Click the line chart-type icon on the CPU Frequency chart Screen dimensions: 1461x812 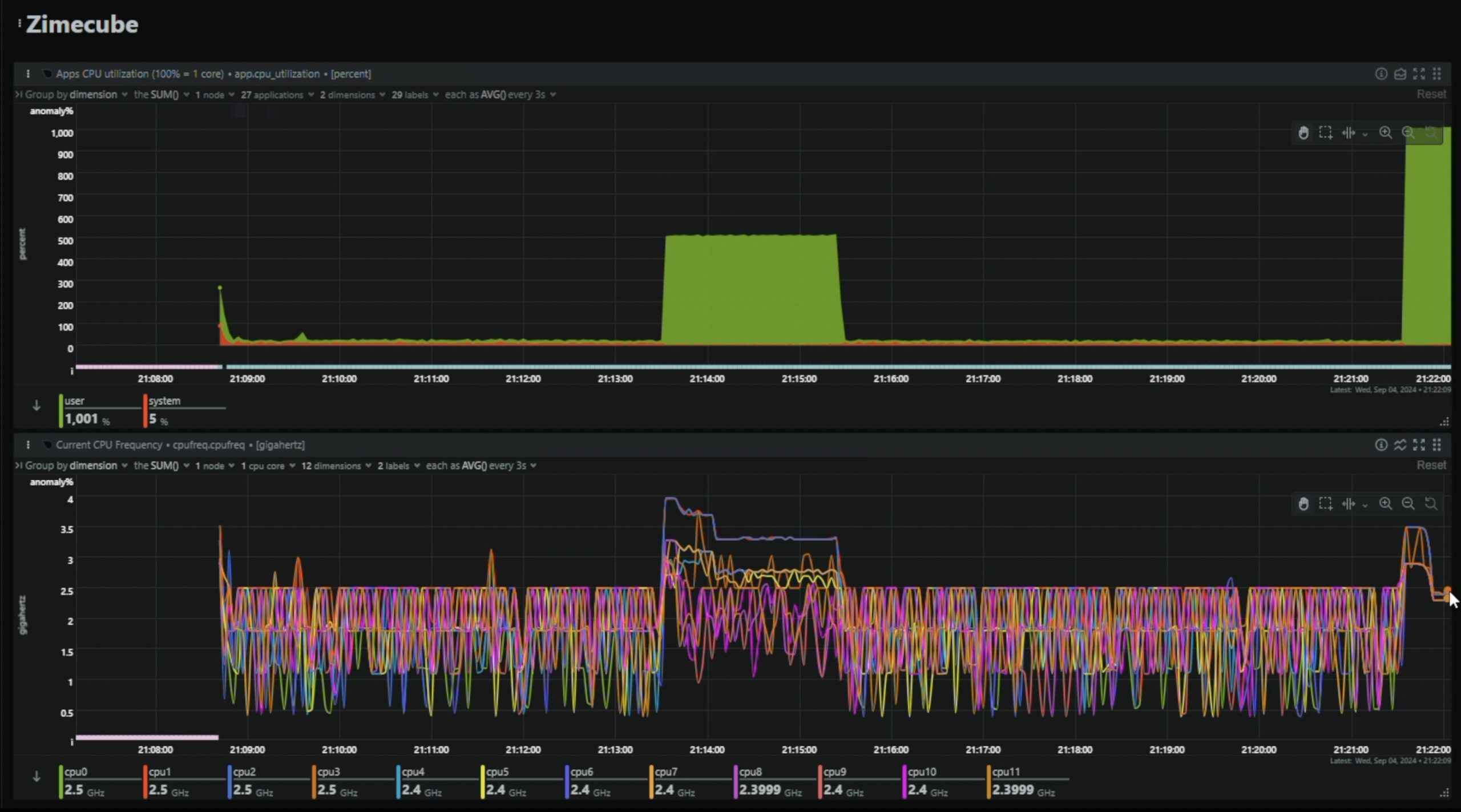(x=1400, y=445)
